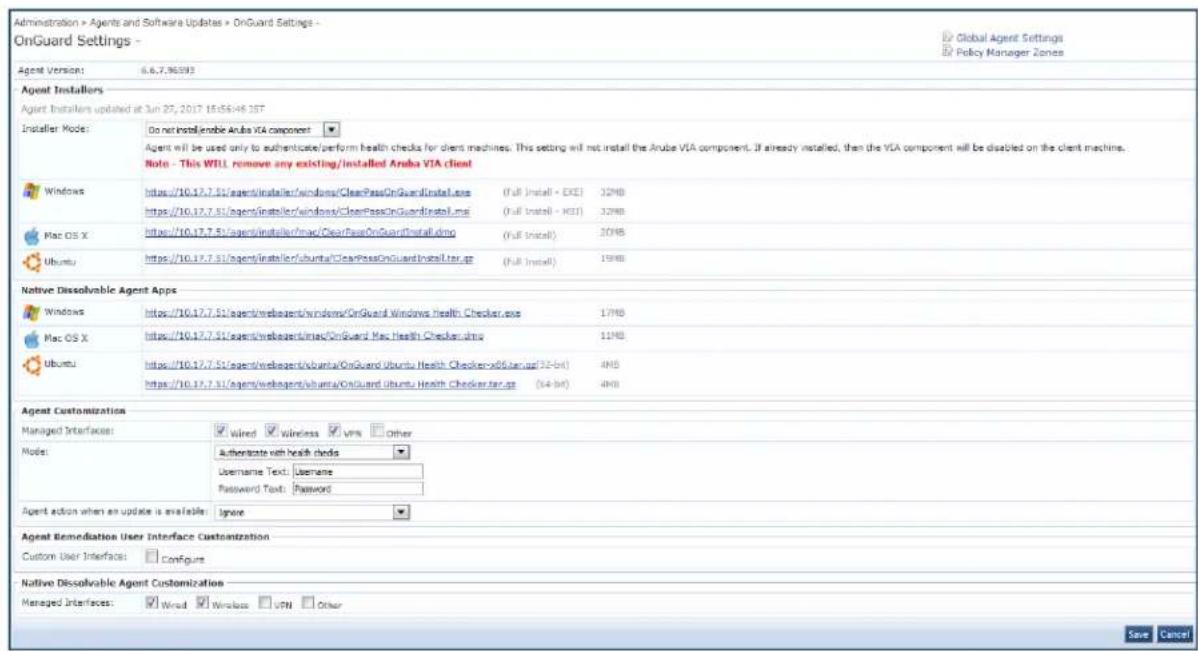Open the agent update action dropdown
This screenshot has height=651, width=1198.
(x=312, y=512)
